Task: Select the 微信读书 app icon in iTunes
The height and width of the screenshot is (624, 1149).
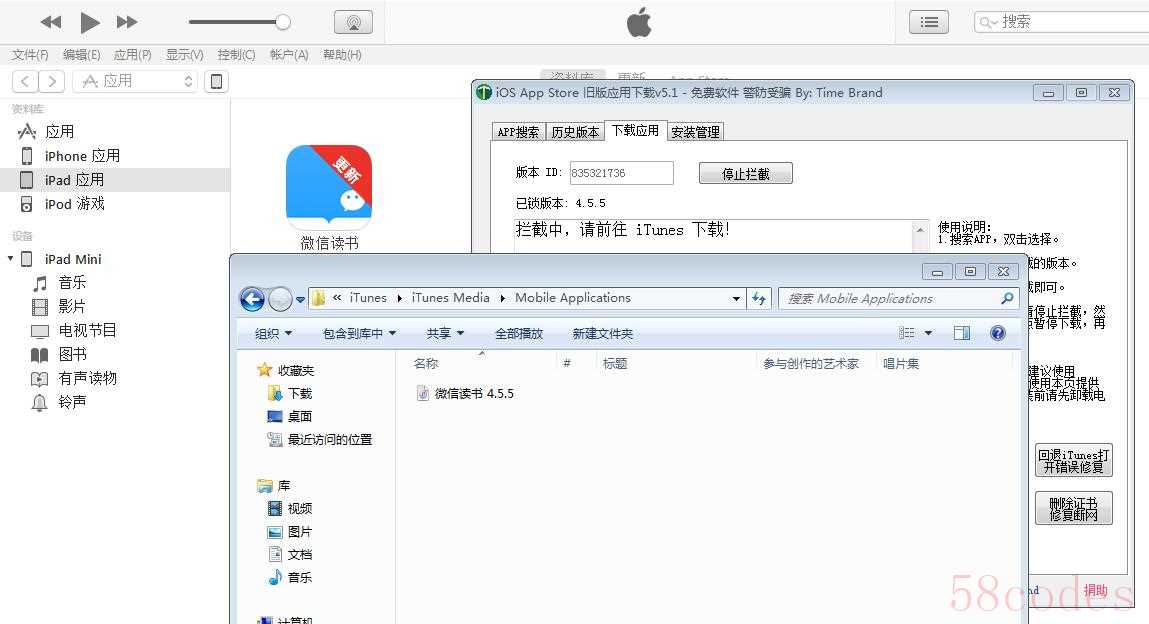Action: tap(329, 187)
